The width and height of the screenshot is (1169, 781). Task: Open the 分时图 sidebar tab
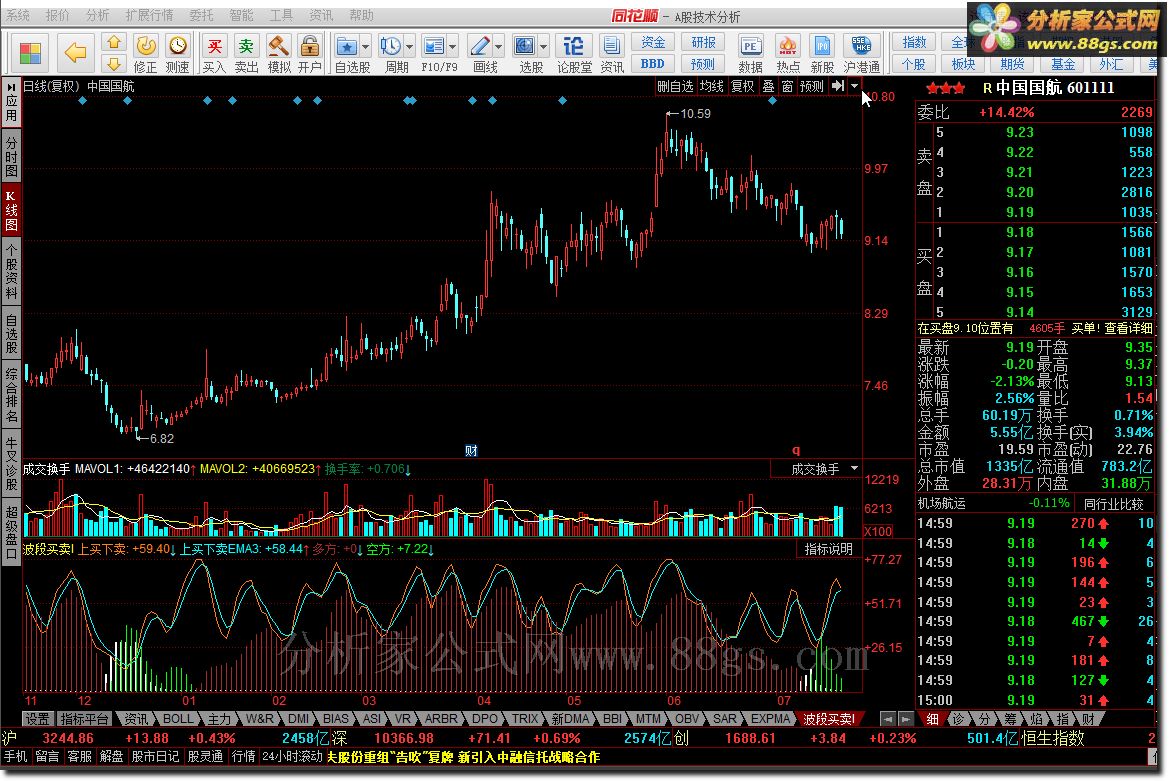pos(11,155)
